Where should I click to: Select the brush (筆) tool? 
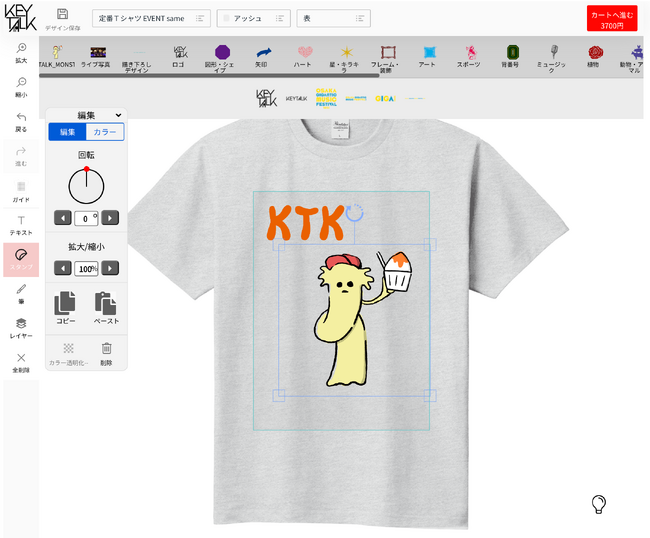pyautogui.click(x=21, y=294)
